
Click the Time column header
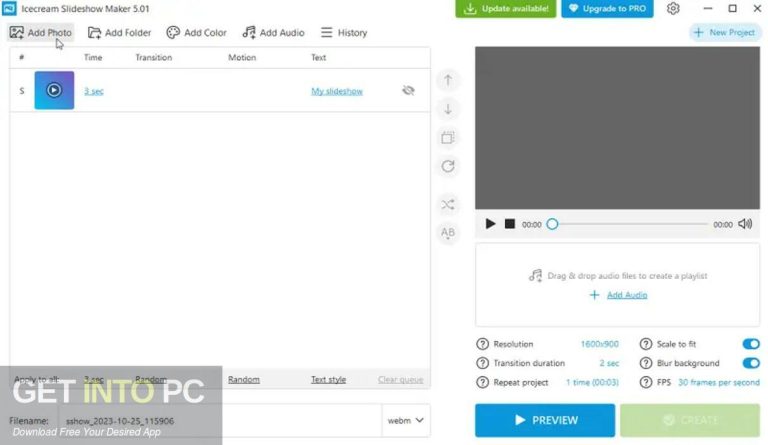(x=93, y=57)
